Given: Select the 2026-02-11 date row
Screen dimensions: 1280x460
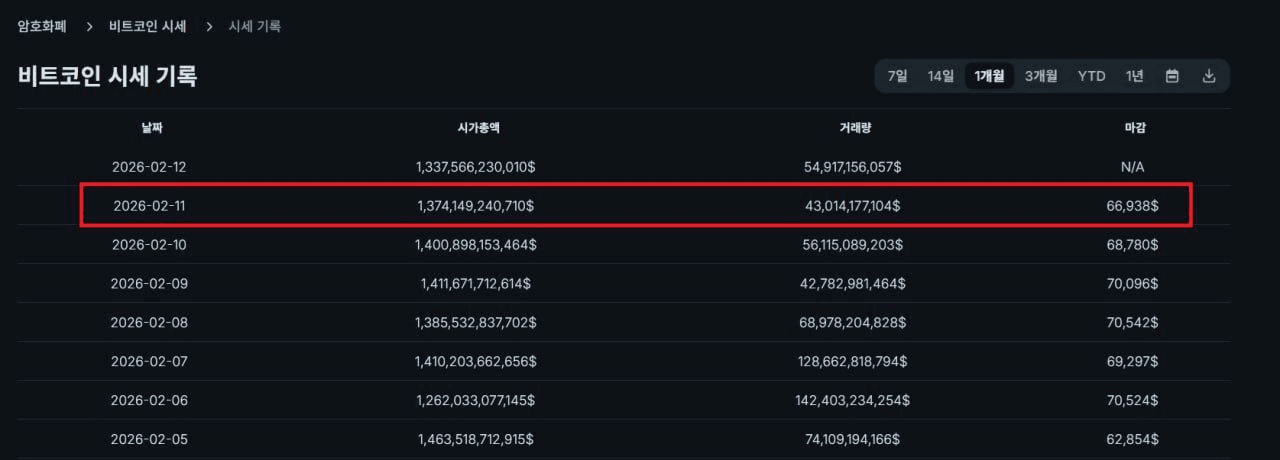Looking at the screenshot, I should [x=149, y=205].
